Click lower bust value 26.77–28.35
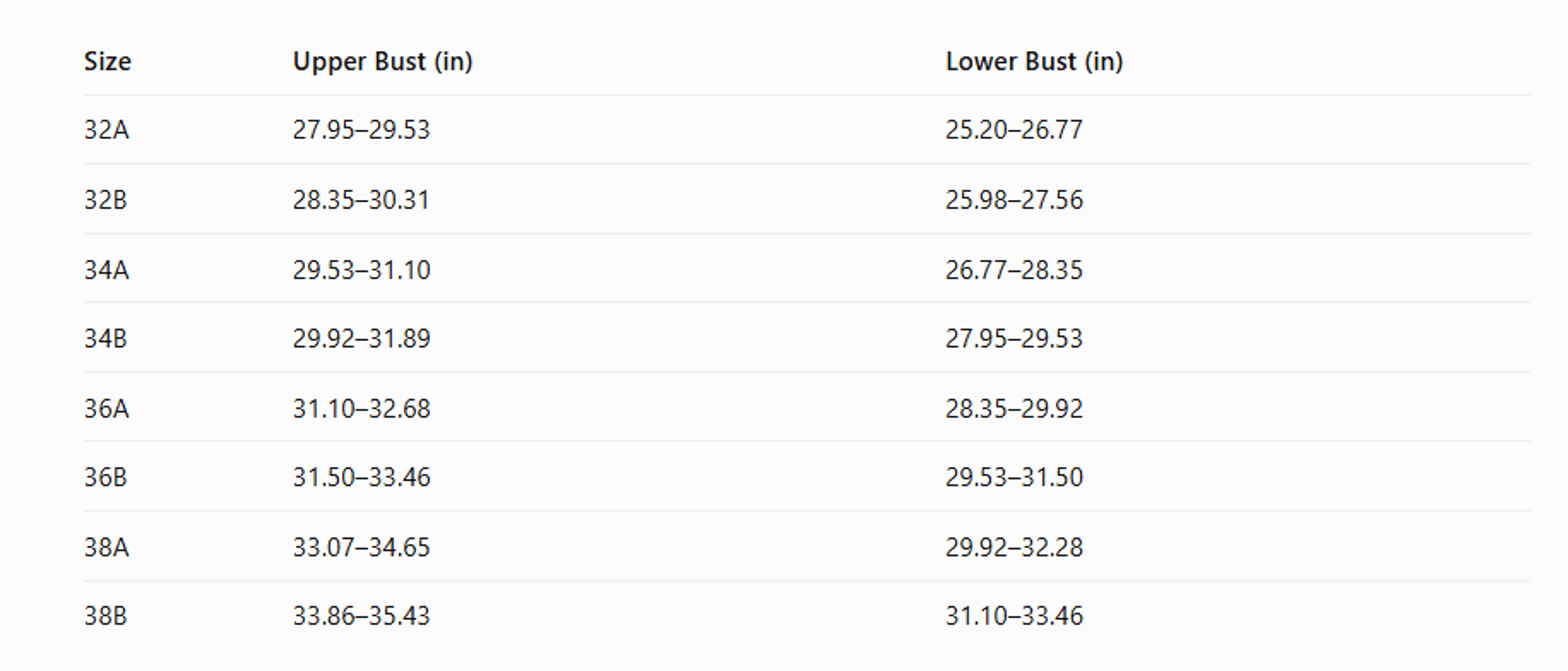 click(1014, 270)
